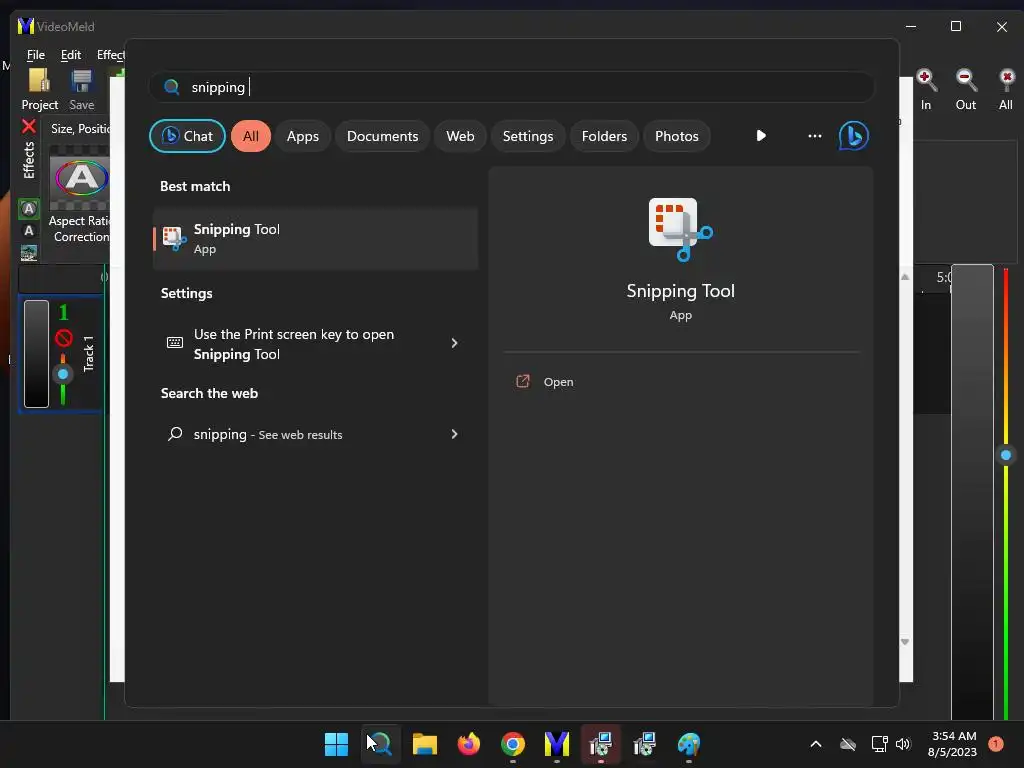This screenshot has height=768, width=1024.
Task: Click the large Snipping Tool app icon
Action: coord(680,229)
